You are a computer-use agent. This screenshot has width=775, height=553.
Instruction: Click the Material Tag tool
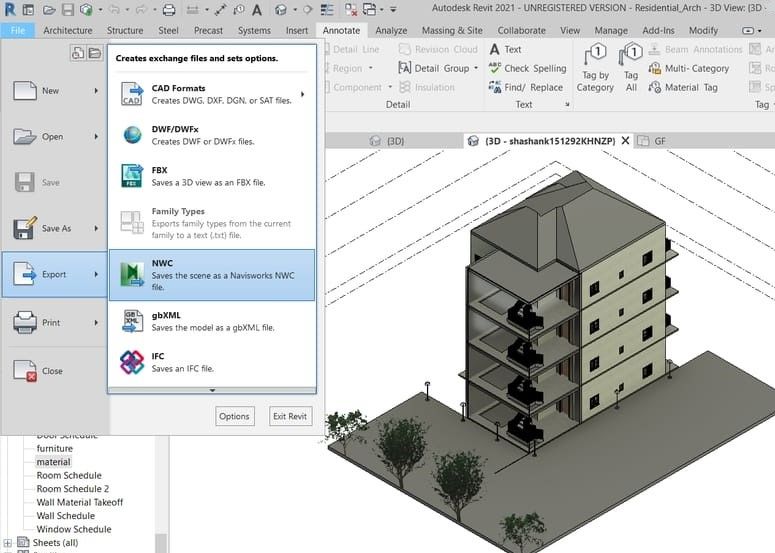point(683,87)
